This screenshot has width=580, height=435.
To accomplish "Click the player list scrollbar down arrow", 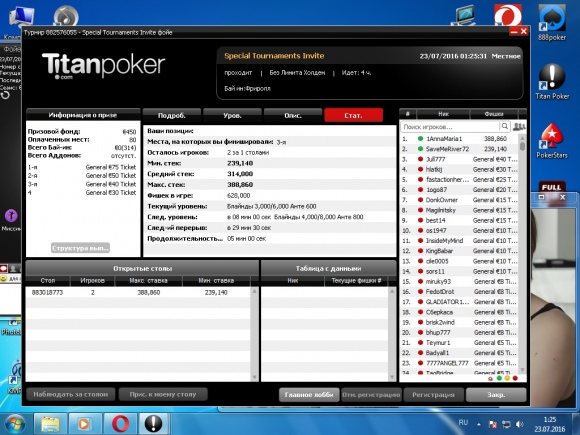I will pos(522,370).
